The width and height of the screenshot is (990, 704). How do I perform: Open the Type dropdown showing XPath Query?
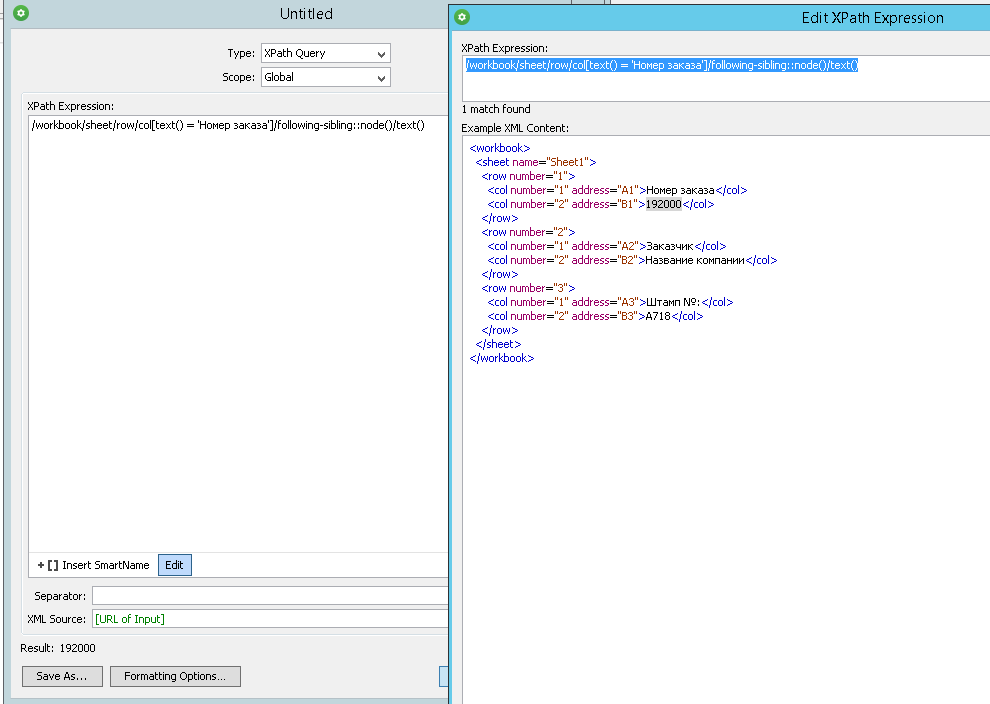(x=325, y=53)
